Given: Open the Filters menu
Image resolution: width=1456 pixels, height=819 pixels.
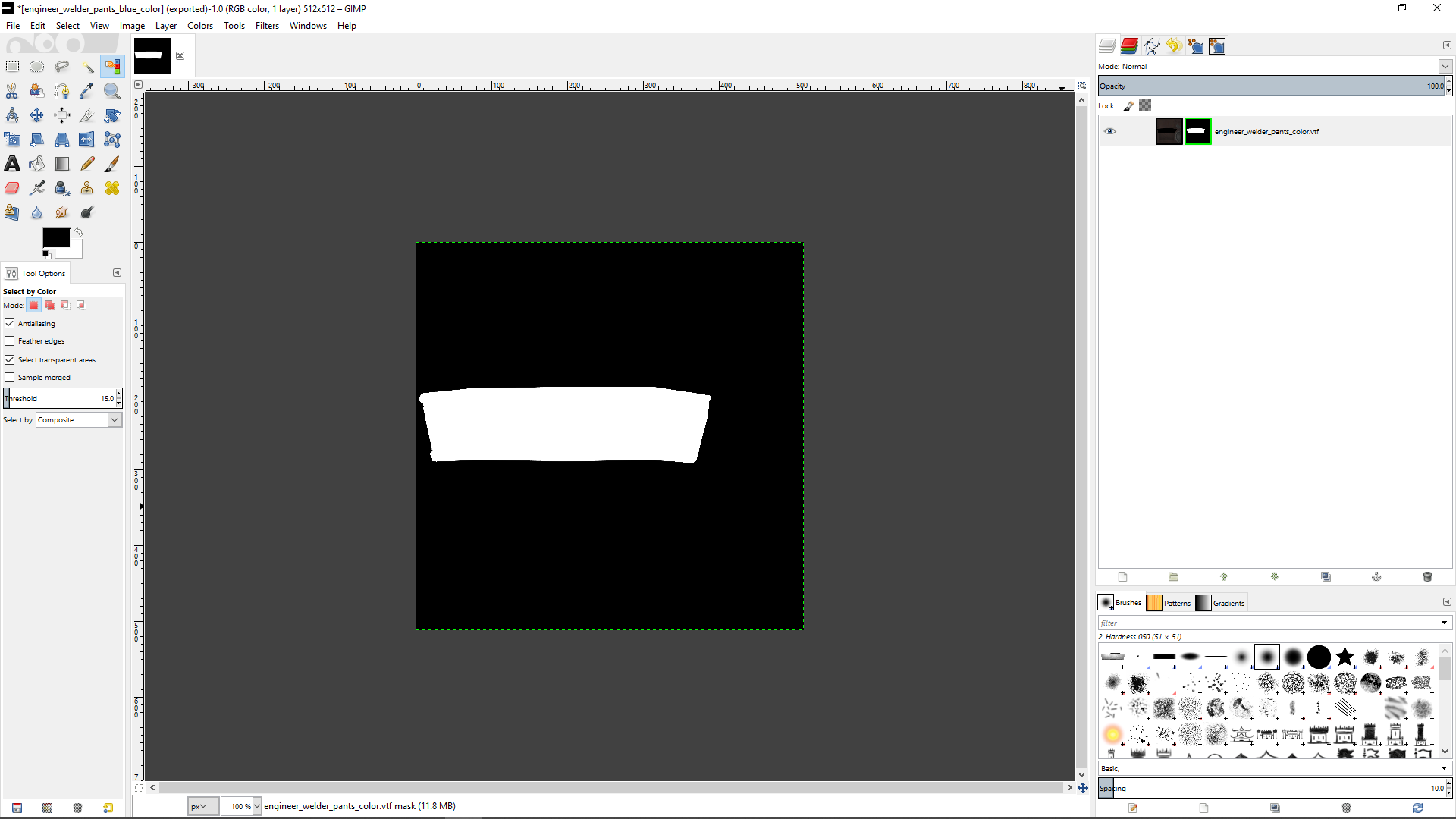Looking at the screenshot, I should click(x=267, y=26).
